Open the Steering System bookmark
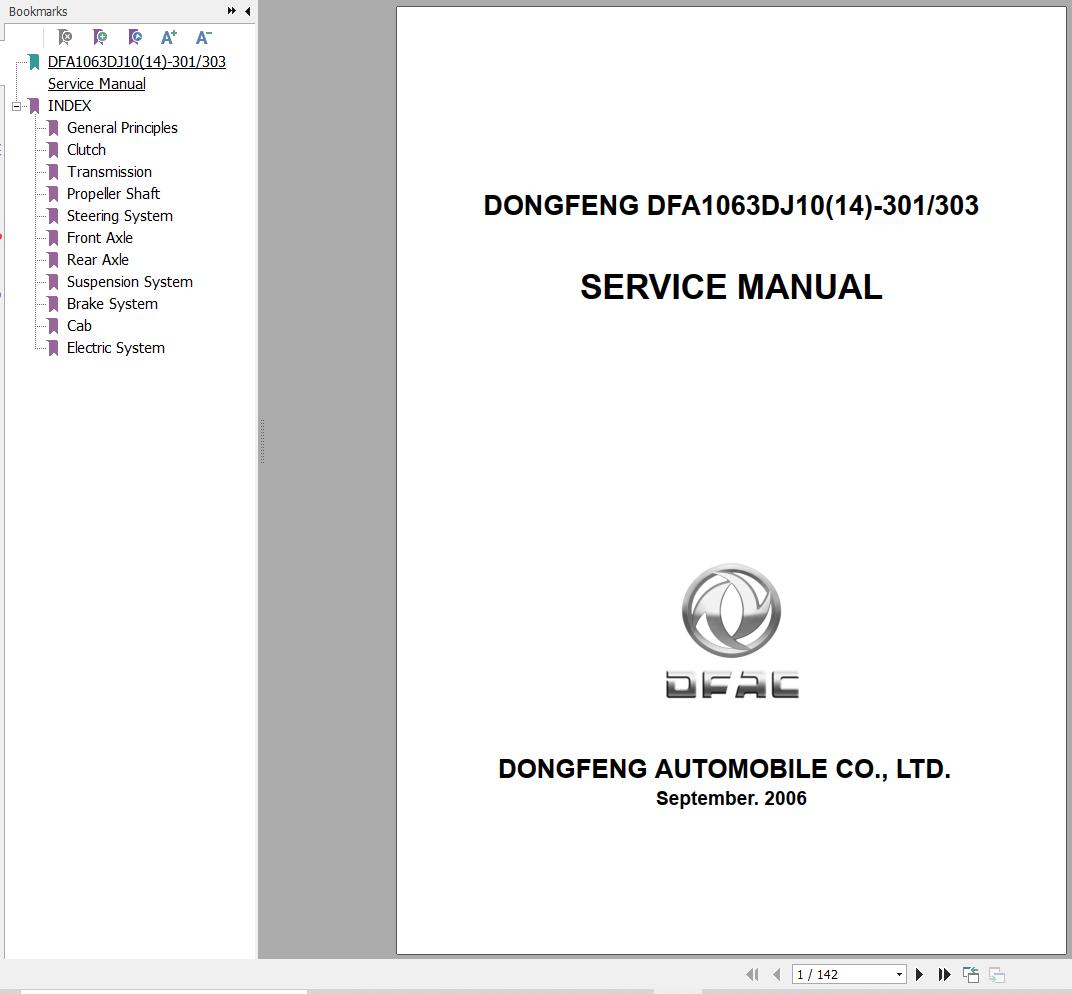The image size is (1072, 994). [x=120, y=216]
